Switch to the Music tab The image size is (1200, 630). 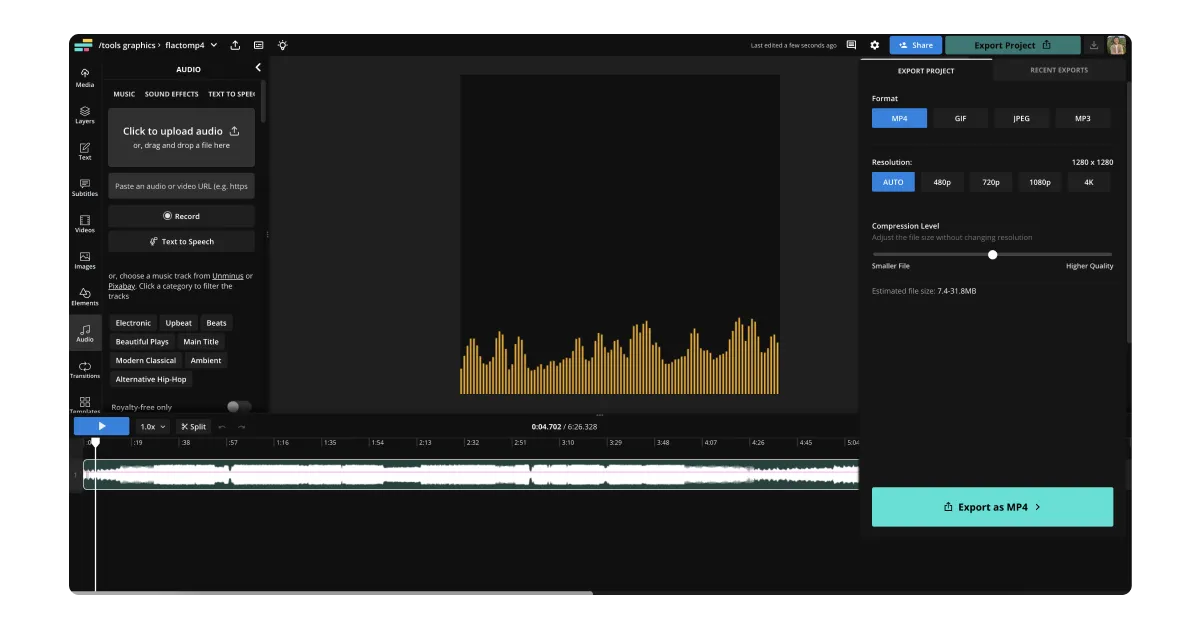pyautogui.click(x=124, y=94)
